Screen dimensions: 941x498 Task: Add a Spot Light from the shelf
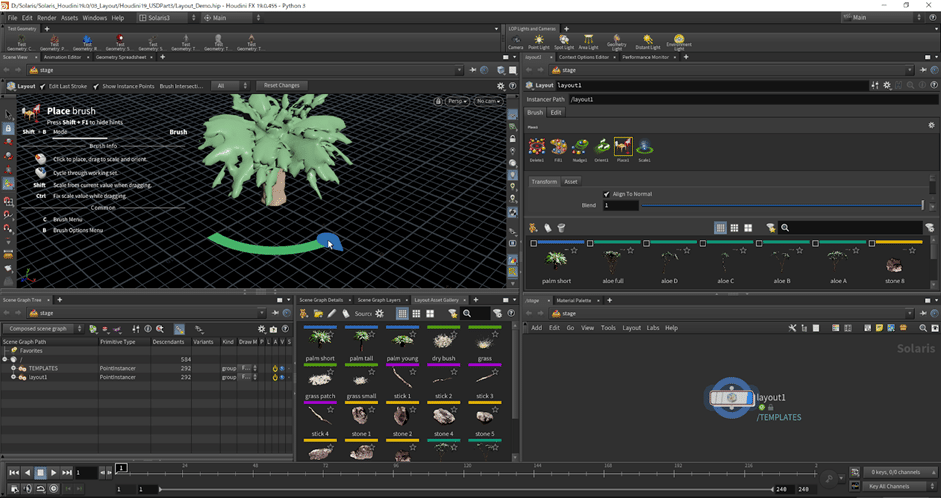click(x=564, y=42)
